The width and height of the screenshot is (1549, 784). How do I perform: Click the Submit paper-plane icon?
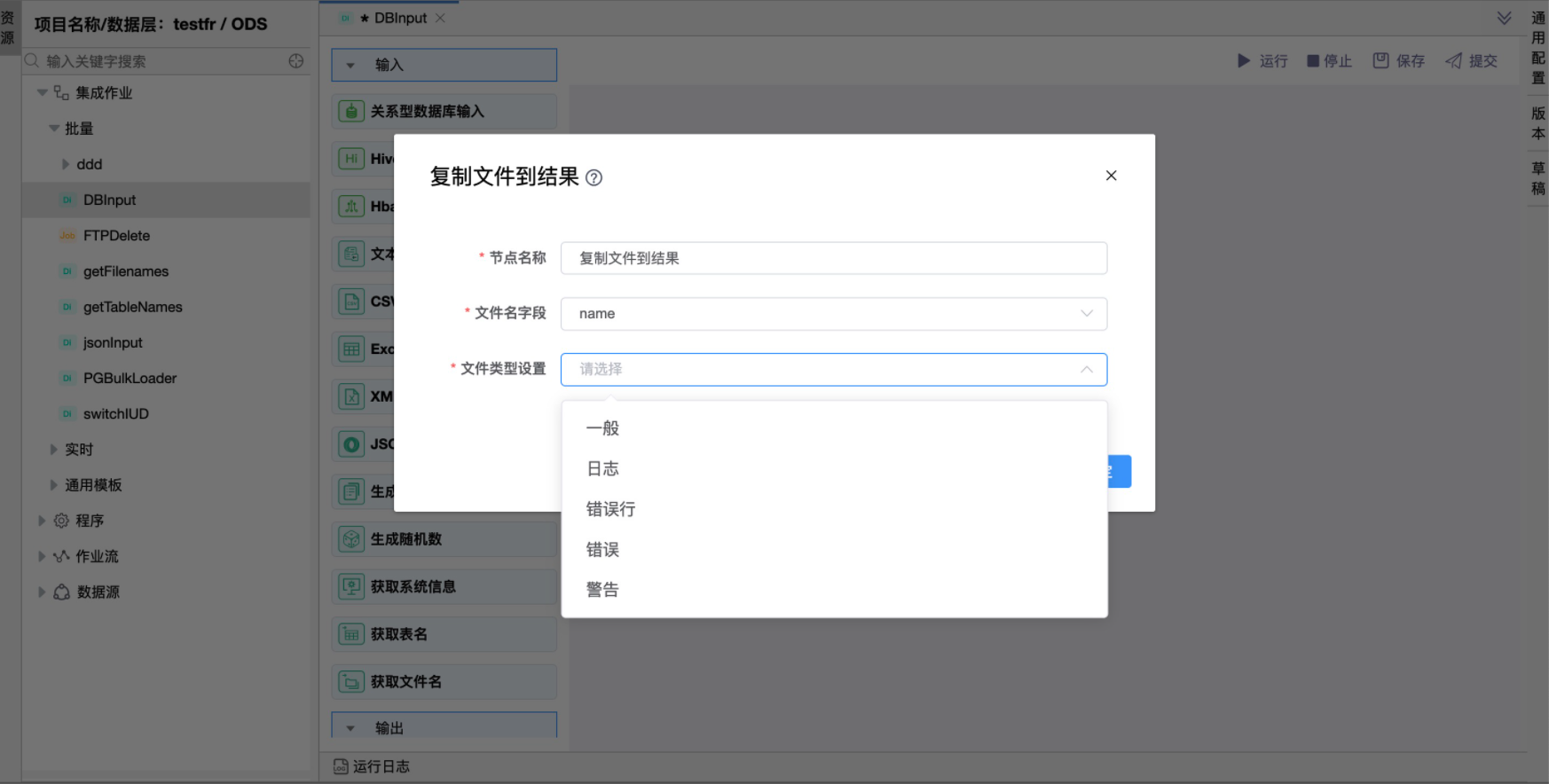coord(1453,60)
